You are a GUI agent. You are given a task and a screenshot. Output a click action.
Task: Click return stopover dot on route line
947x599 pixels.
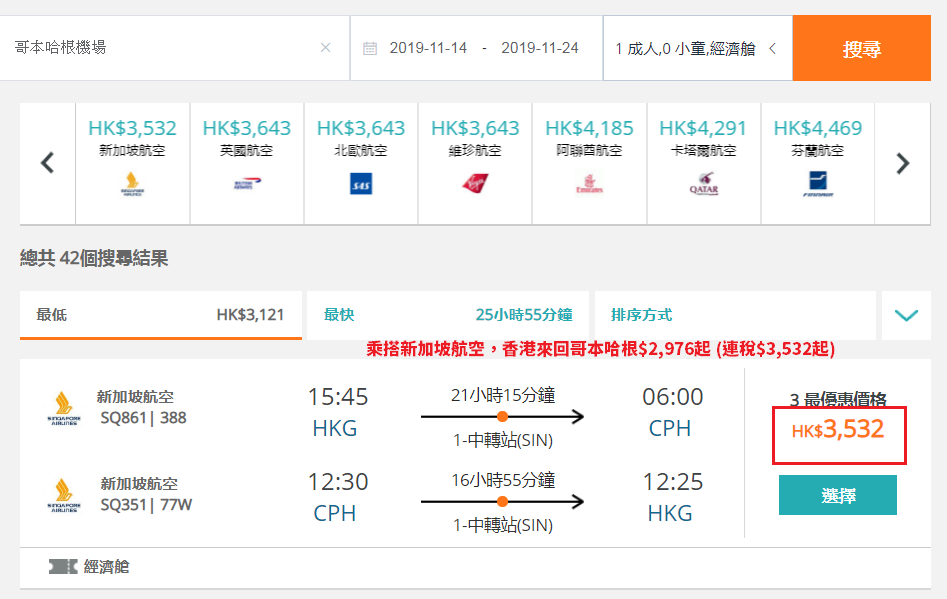[502, 501]
